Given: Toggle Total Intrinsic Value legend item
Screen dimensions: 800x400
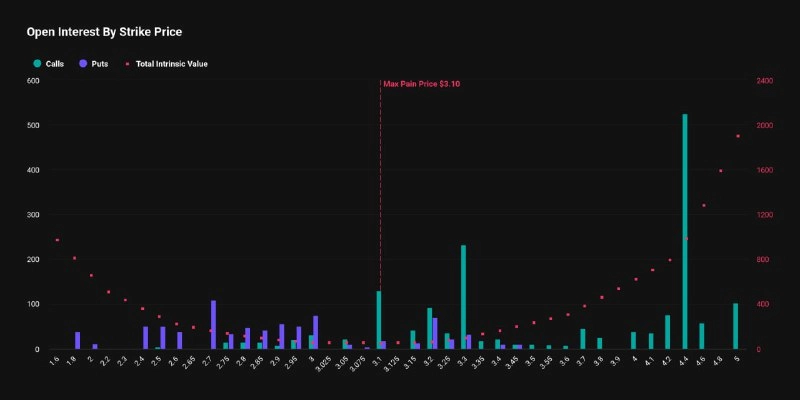Looking at the screenshot, I should pyautogui.click(x=166, y=64).
